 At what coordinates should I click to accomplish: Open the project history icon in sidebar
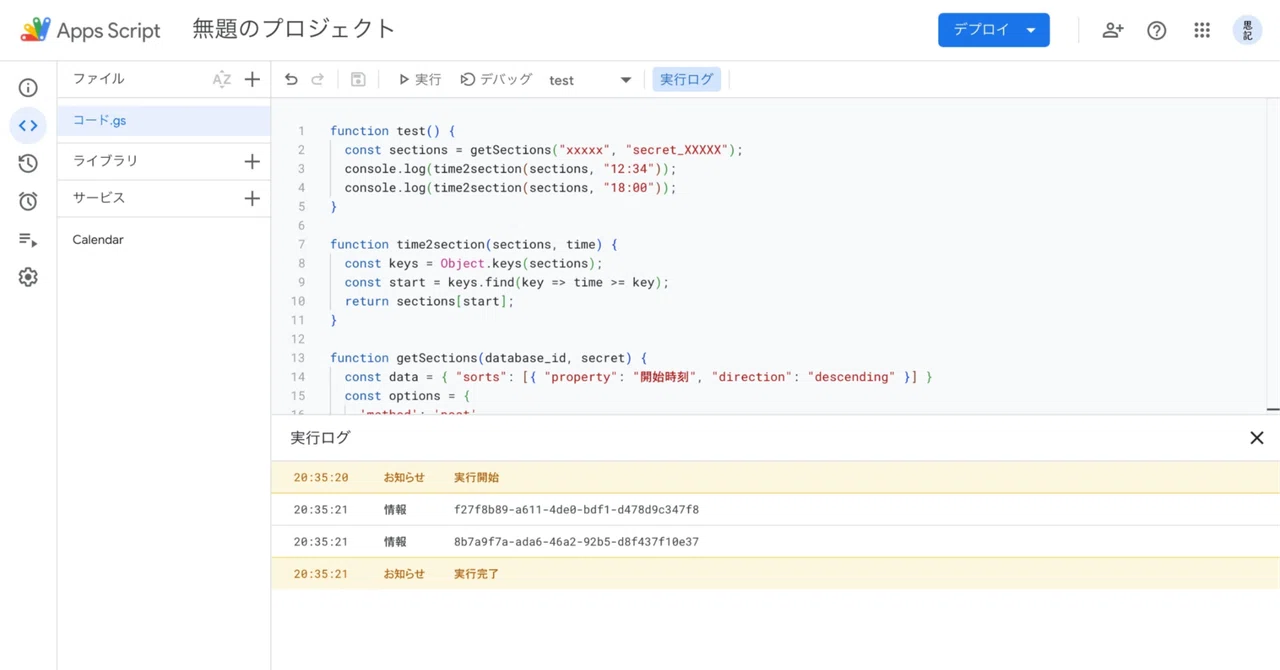[x=28, y=163]
